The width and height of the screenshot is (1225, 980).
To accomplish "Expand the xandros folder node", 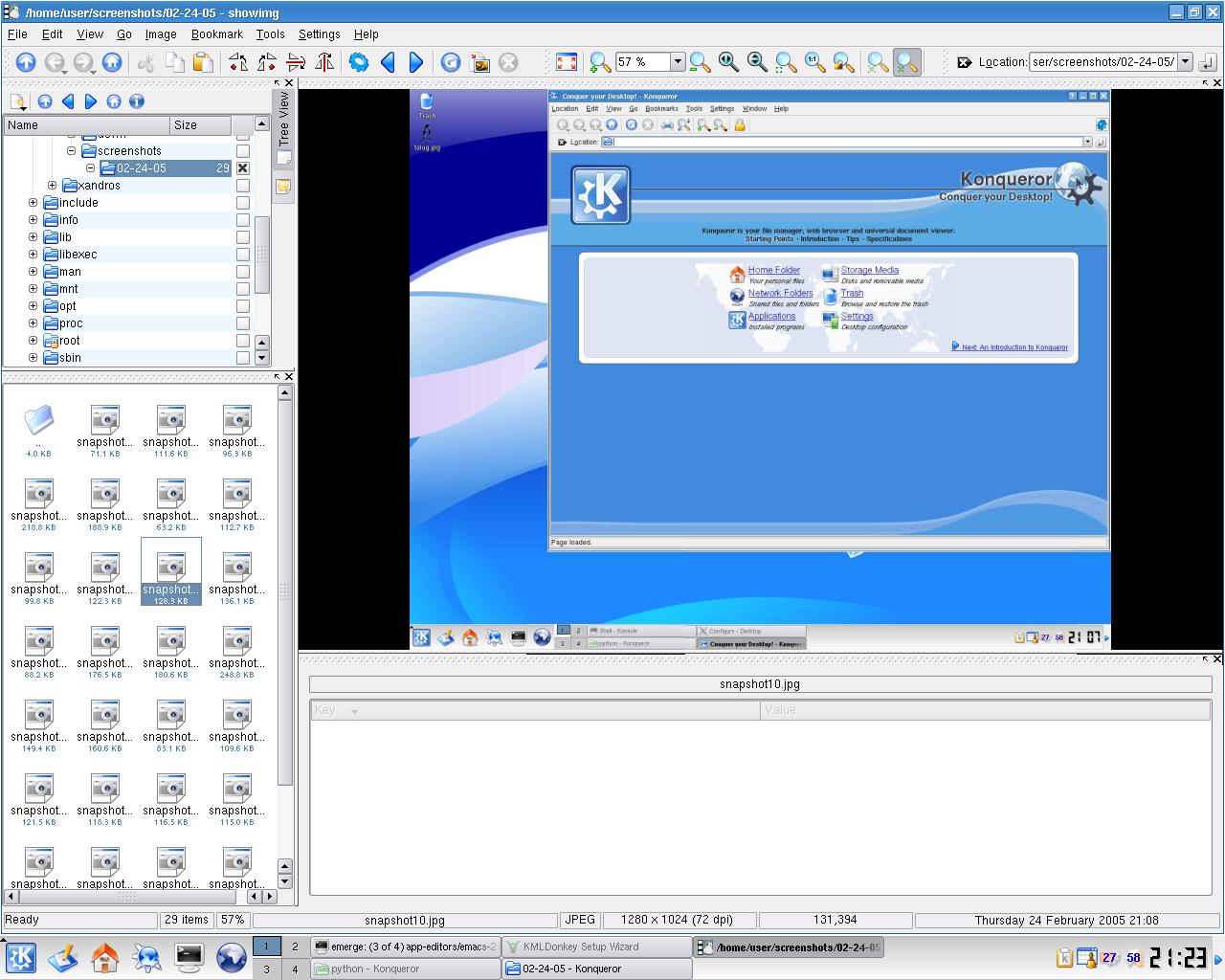I will click(x=52, y=186).
